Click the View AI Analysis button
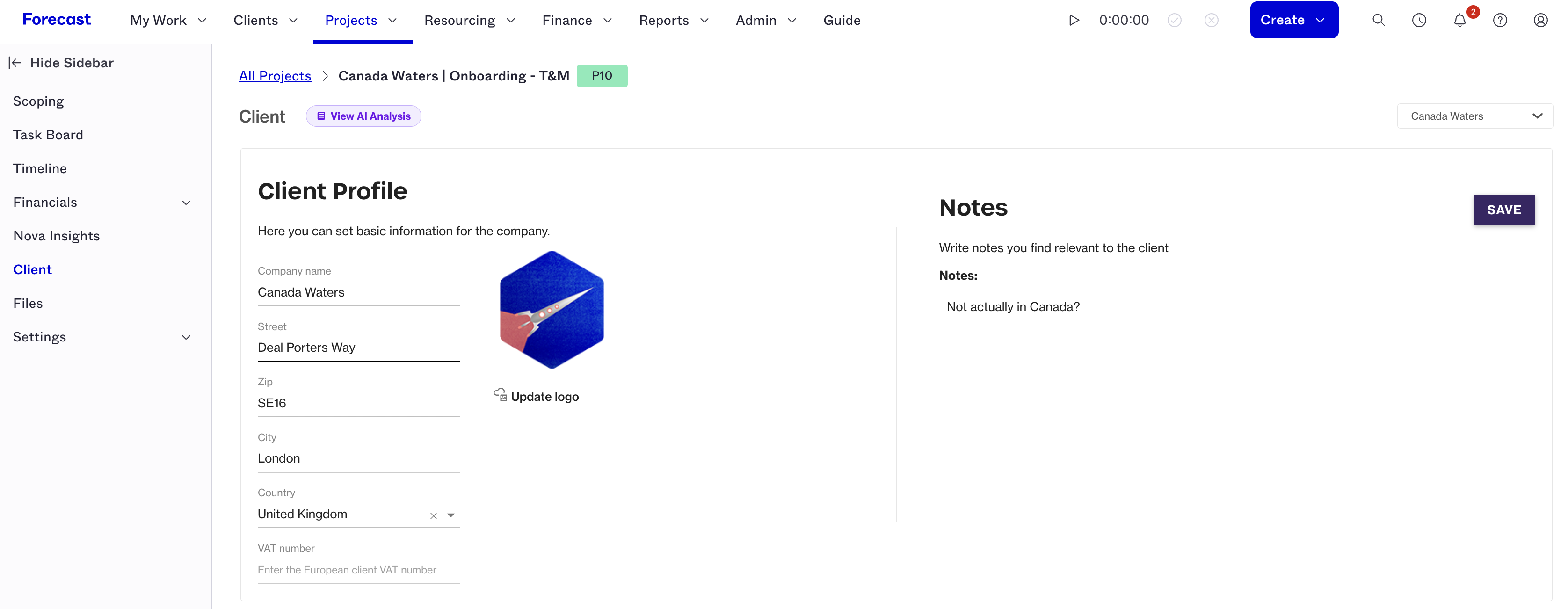The height and width of the screenshot is (609, 1568). point(363,116)
